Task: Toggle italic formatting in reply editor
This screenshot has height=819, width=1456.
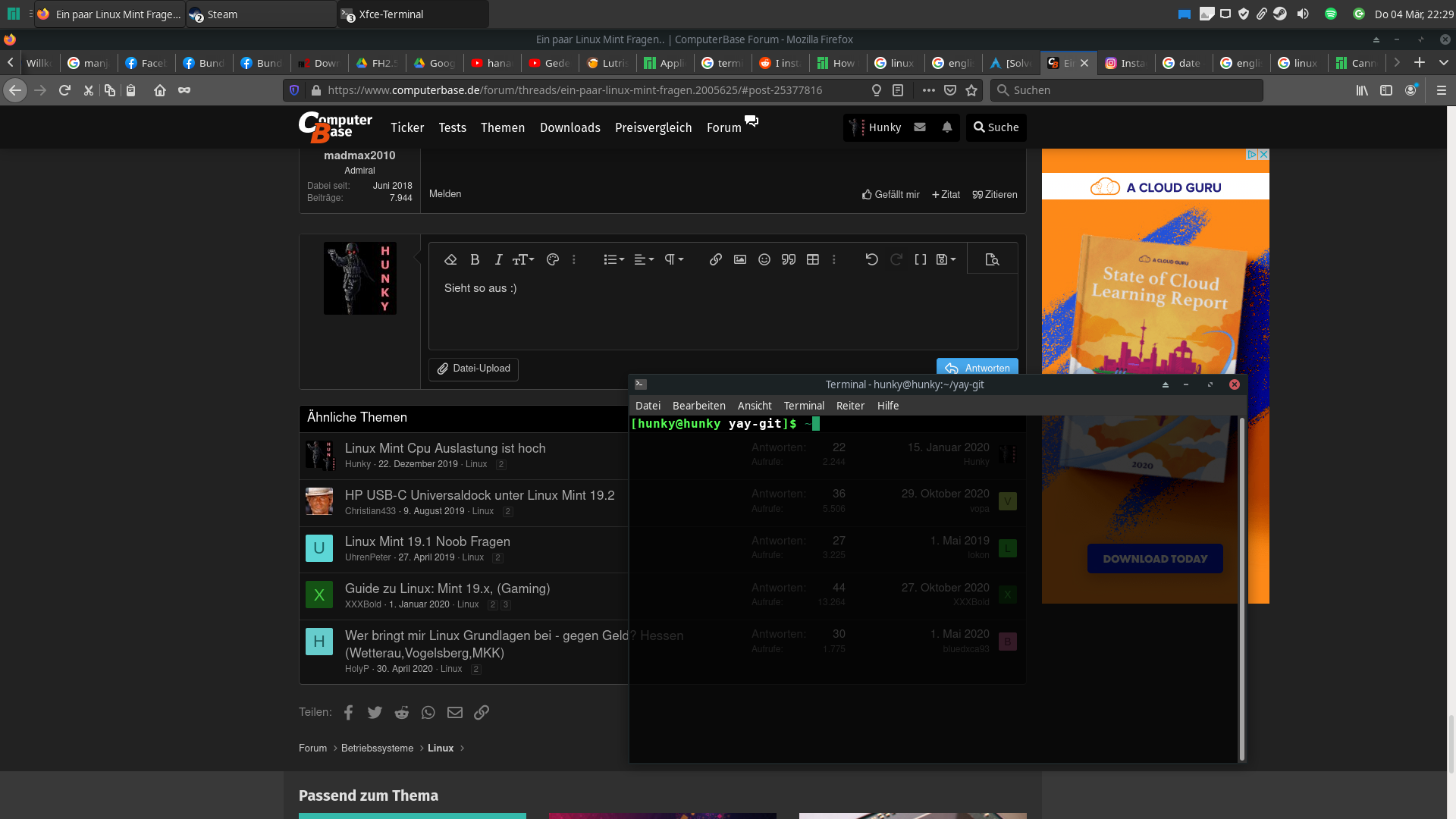Action: click(498, 259)
